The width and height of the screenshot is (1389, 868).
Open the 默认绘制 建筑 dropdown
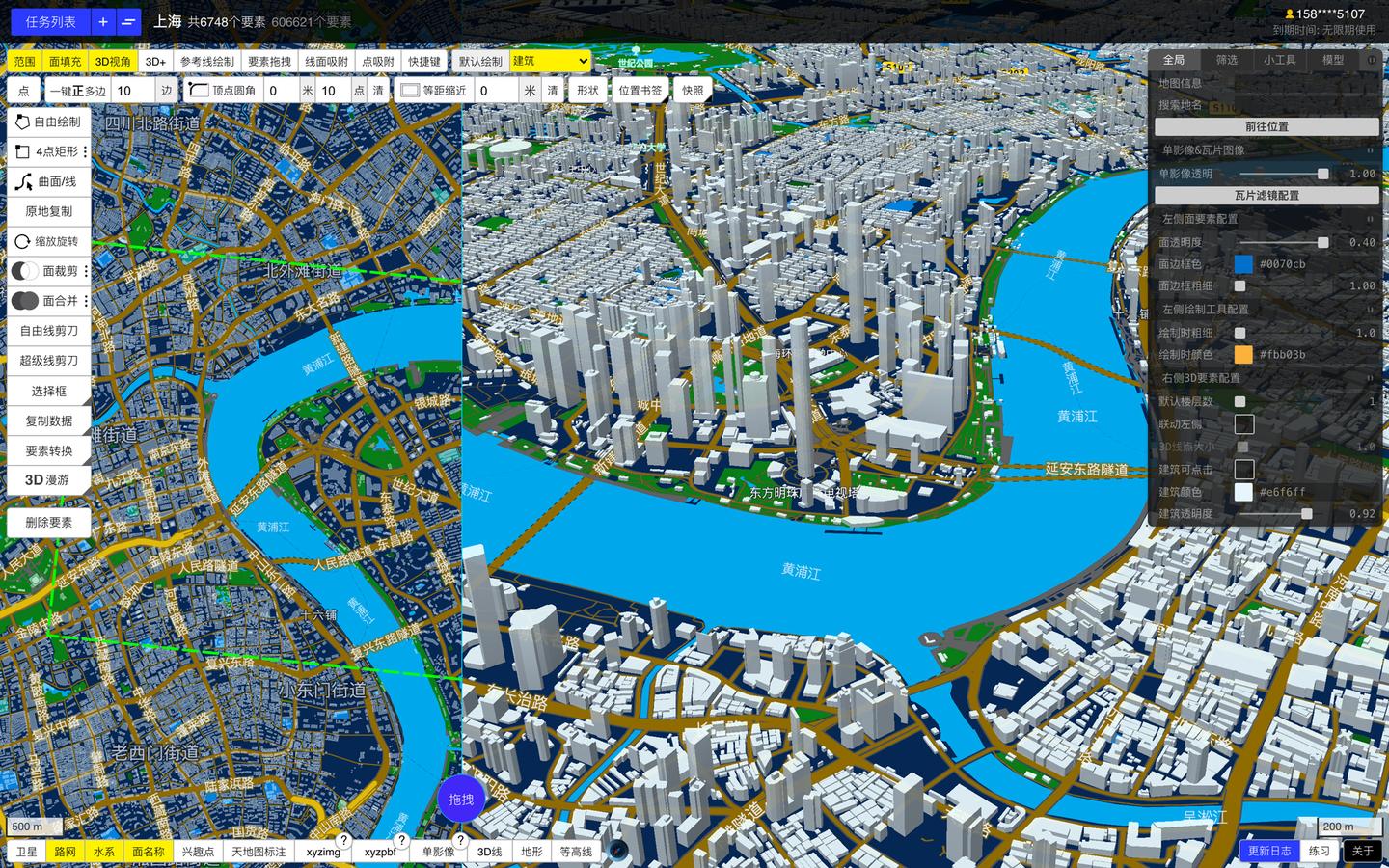(x=548, y=61)
